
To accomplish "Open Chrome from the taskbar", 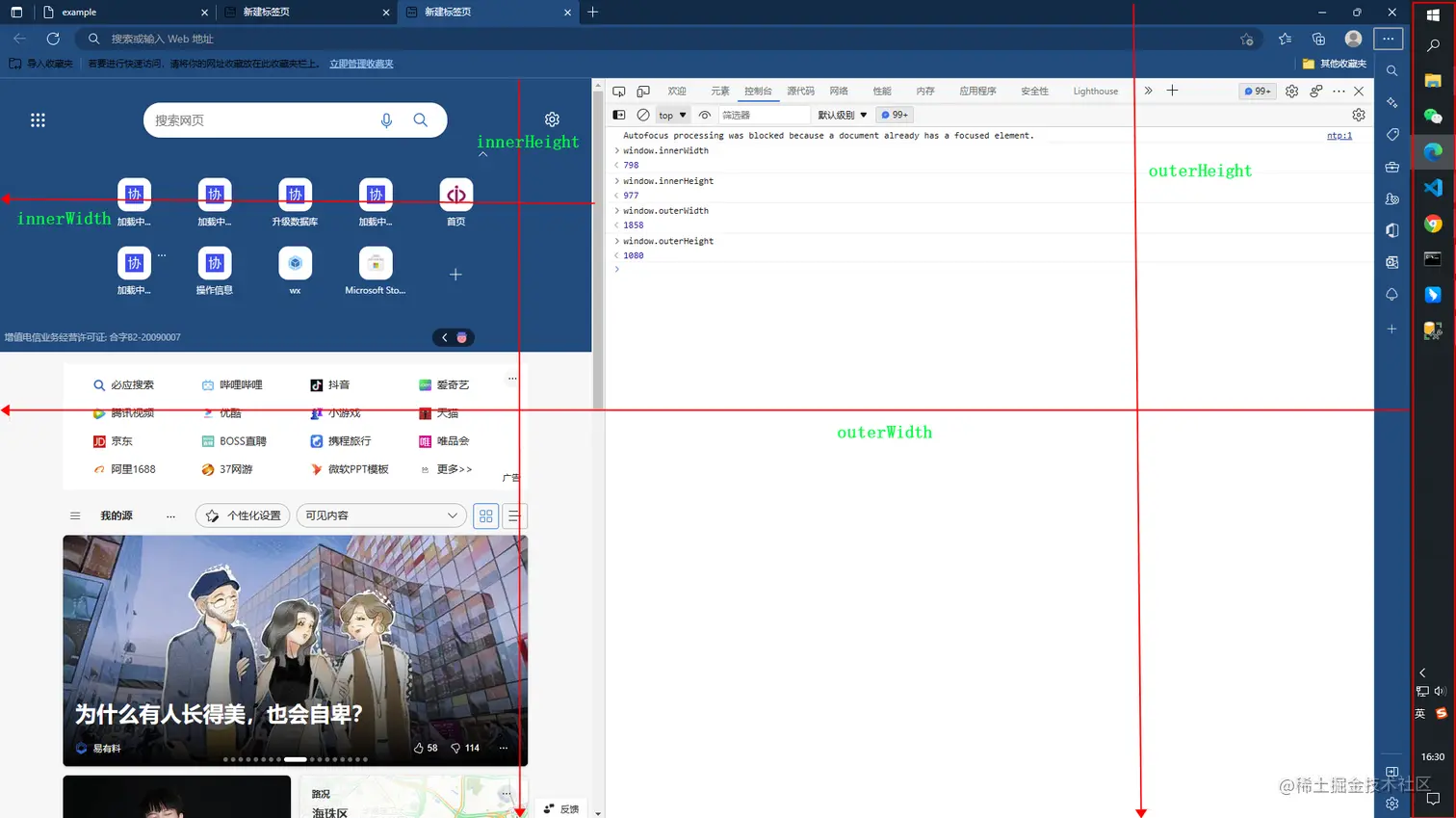I will pyautogui.click(x=1433, y=224).
